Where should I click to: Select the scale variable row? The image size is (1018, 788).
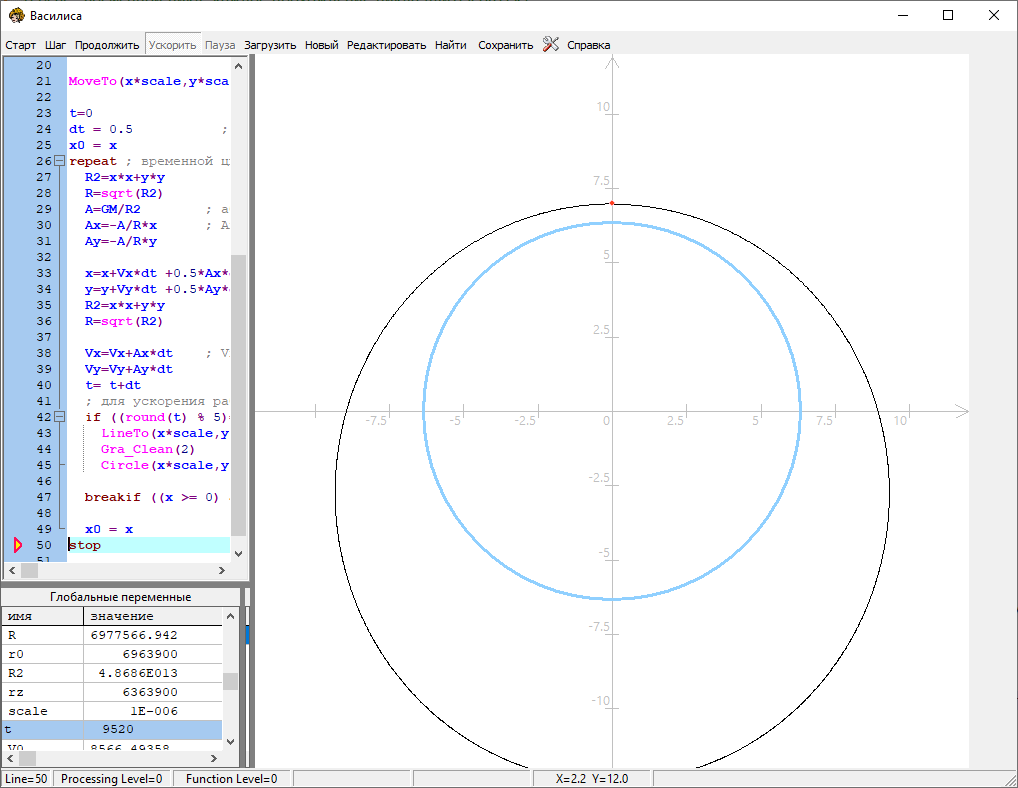click(110, 711)
